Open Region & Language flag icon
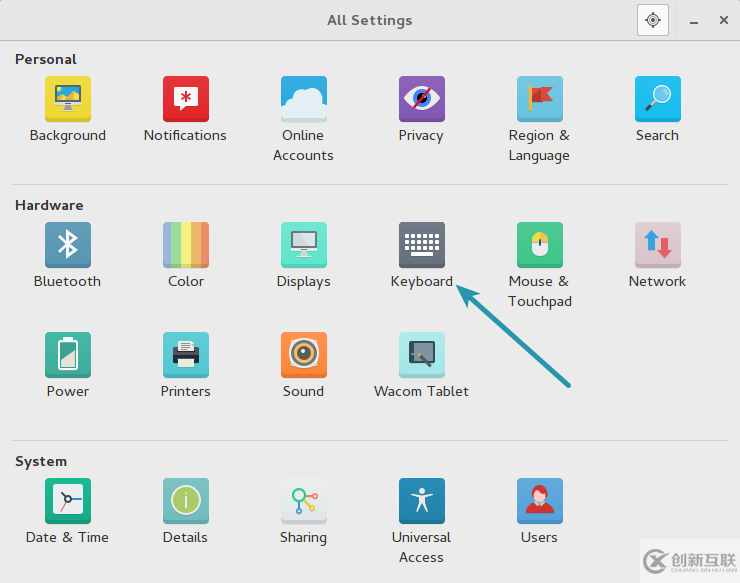740x583 pixels. (540, 99)
